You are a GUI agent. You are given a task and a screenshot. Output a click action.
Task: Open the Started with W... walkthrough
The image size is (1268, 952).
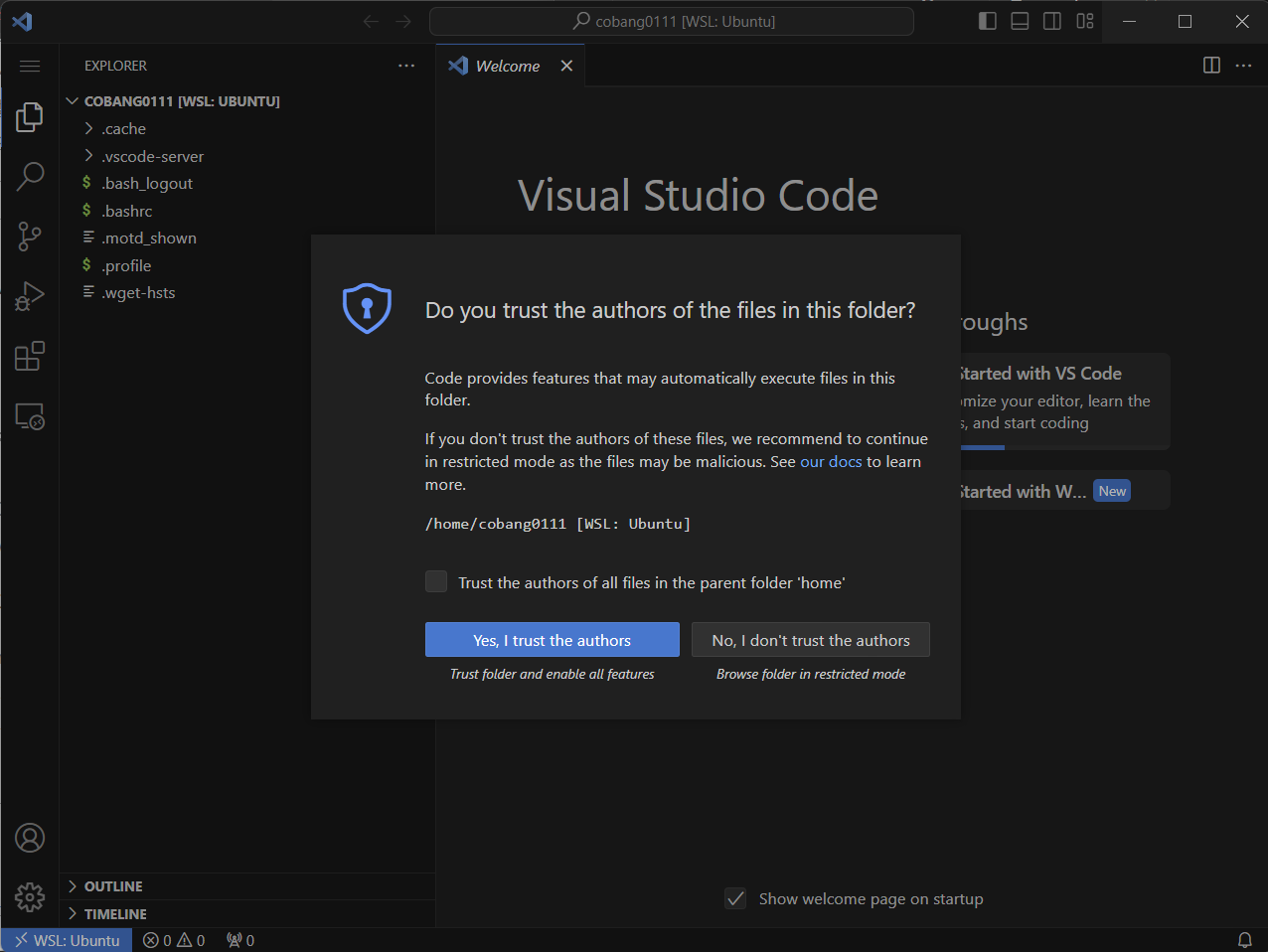click(x=1064, y=491)
